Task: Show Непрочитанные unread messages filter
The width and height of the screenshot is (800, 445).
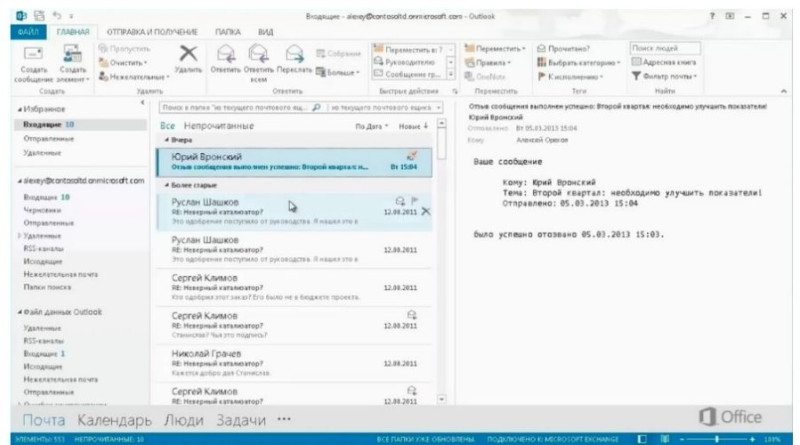Action: point(218,126)
